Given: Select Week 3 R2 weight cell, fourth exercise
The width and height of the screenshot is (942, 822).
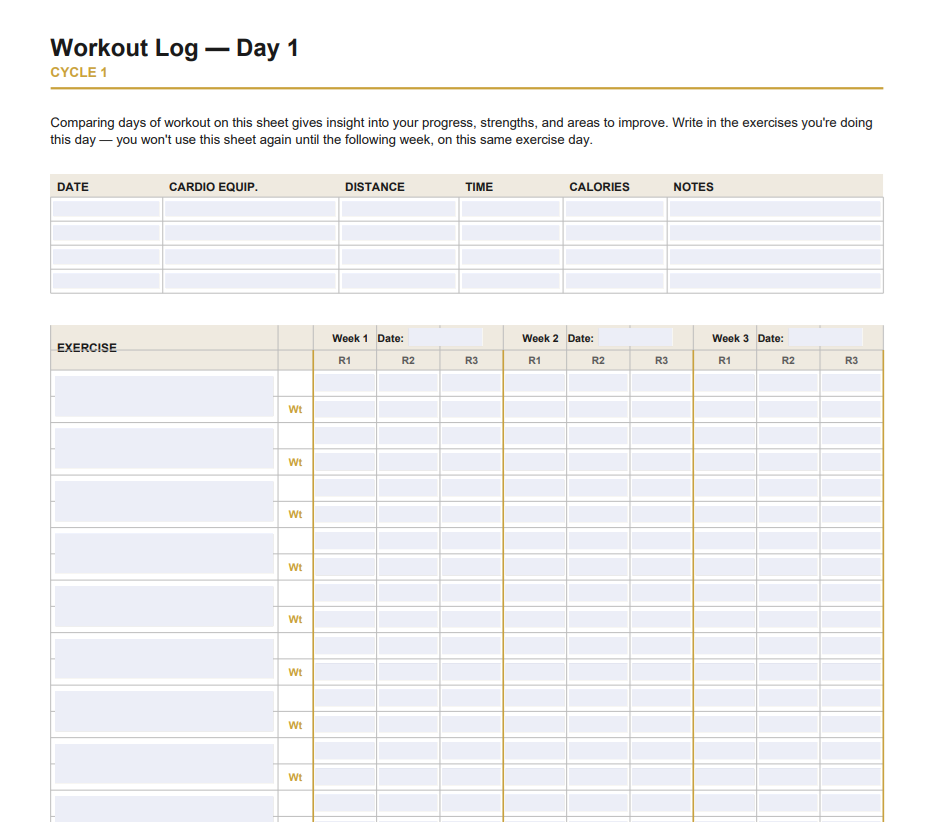Looking at the screenshot, I should pyautogui.click(x=788, y=567).
